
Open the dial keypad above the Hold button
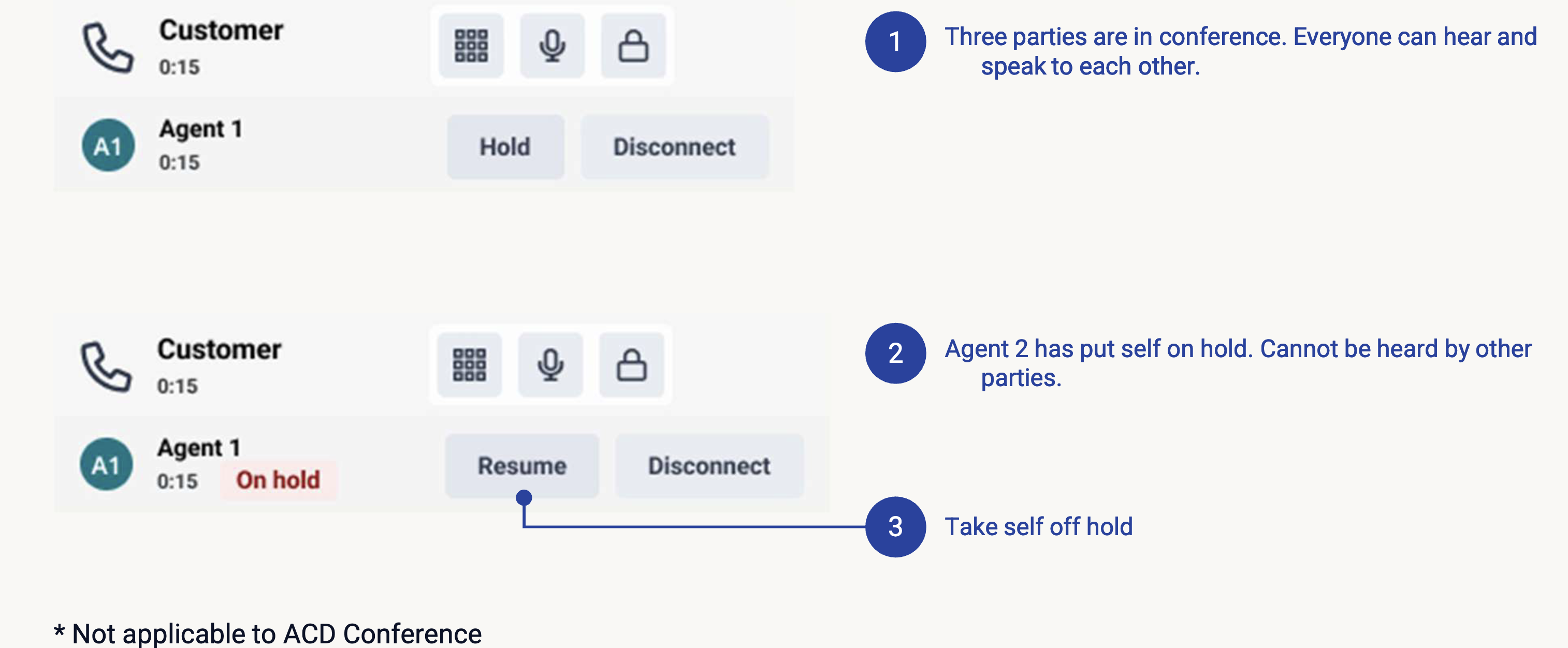471,46
